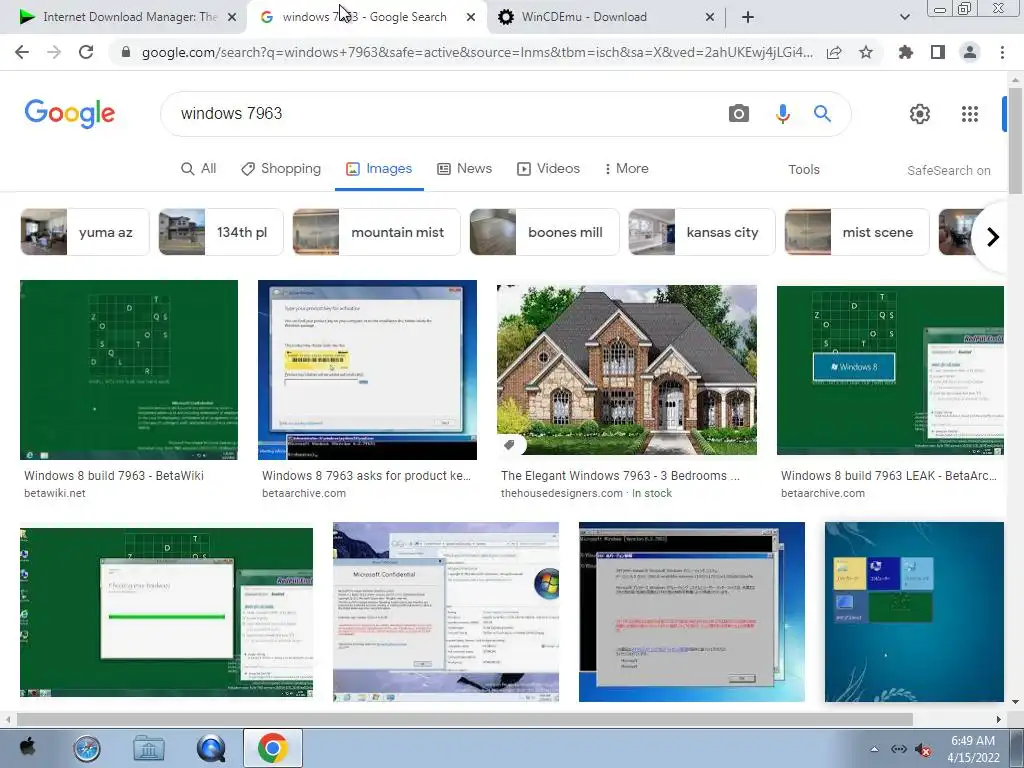Open a new tab with plus button
This screenshot has width=1024, height=768.
[x=748, y=18]
